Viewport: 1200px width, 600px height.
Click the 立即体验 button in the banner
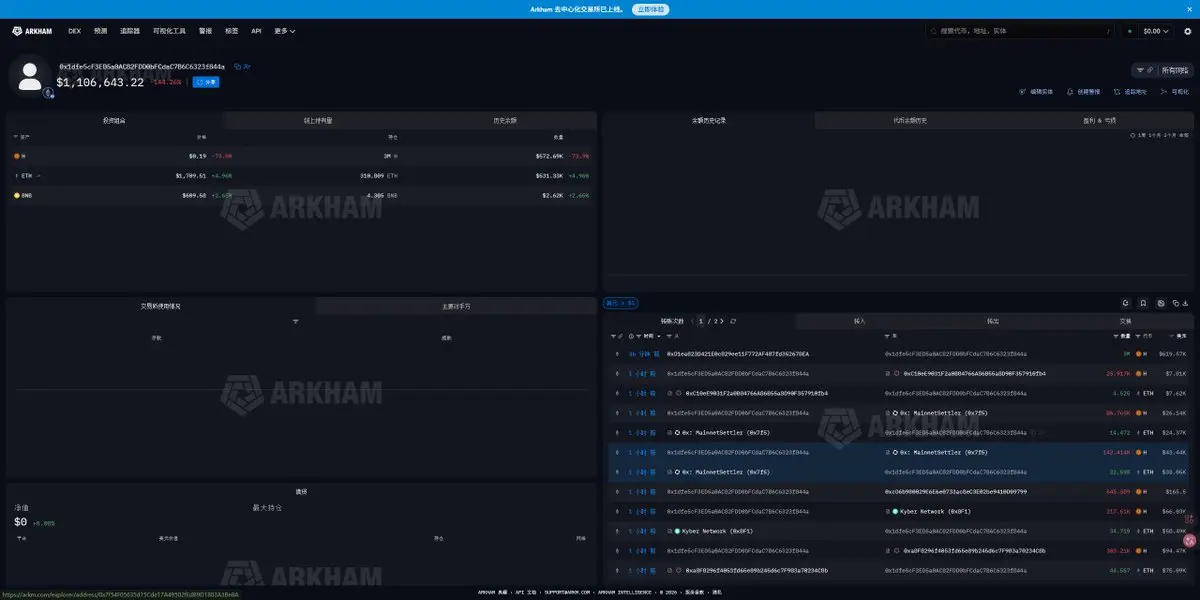pyautogui.click(x=651, y=9)
